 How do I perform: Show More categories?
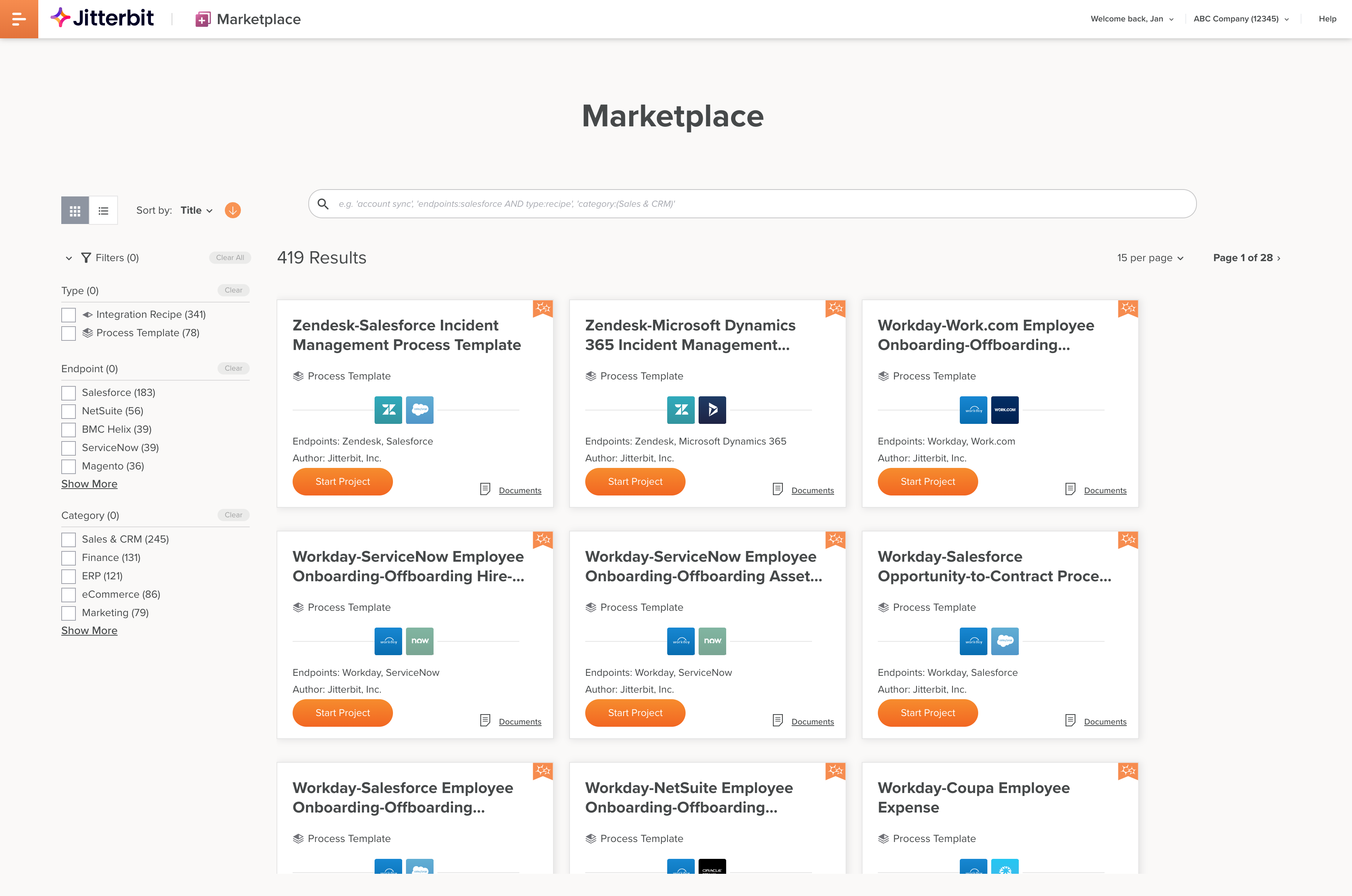89,631
